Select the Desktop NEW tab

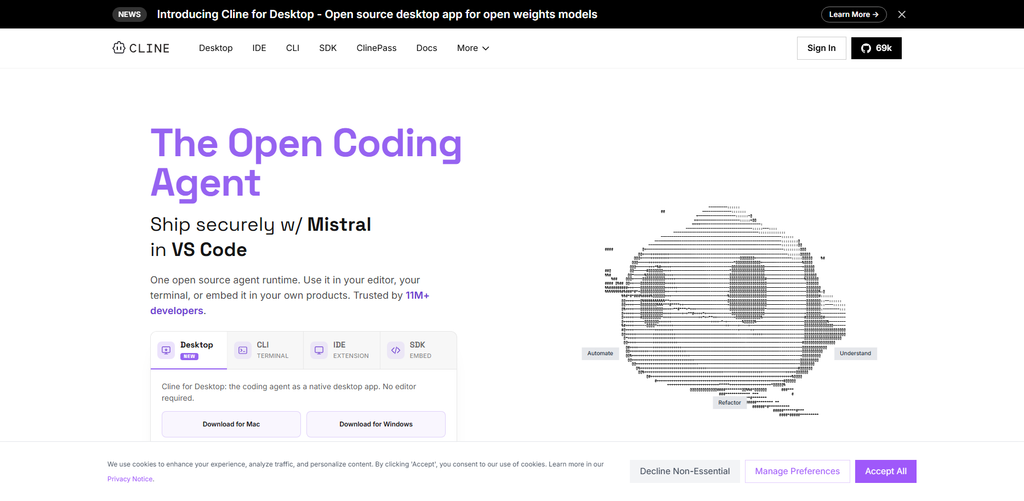[x=189, y=350]
